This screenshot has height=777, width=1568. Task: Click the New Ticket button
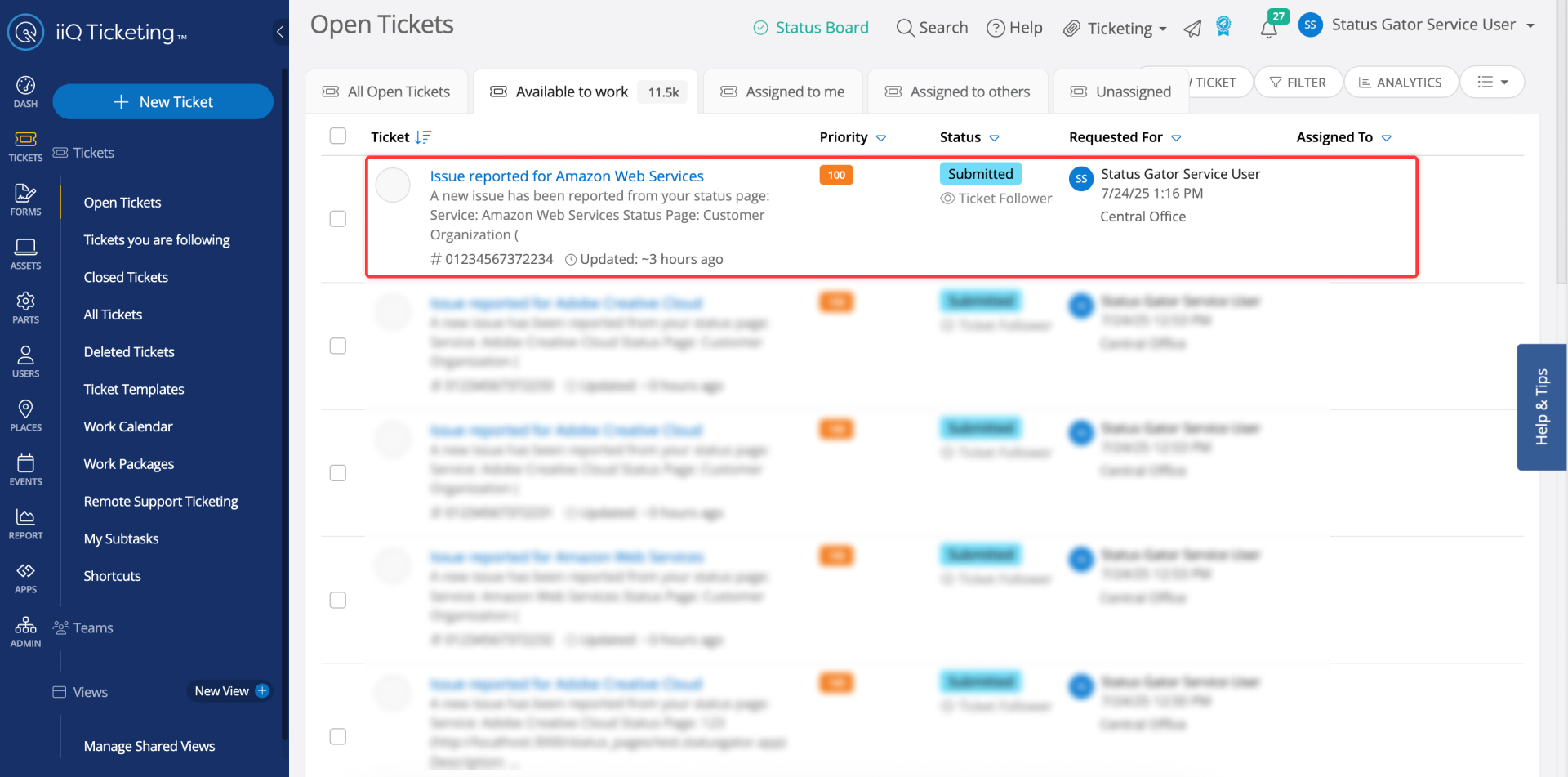[x=163, y=101]
